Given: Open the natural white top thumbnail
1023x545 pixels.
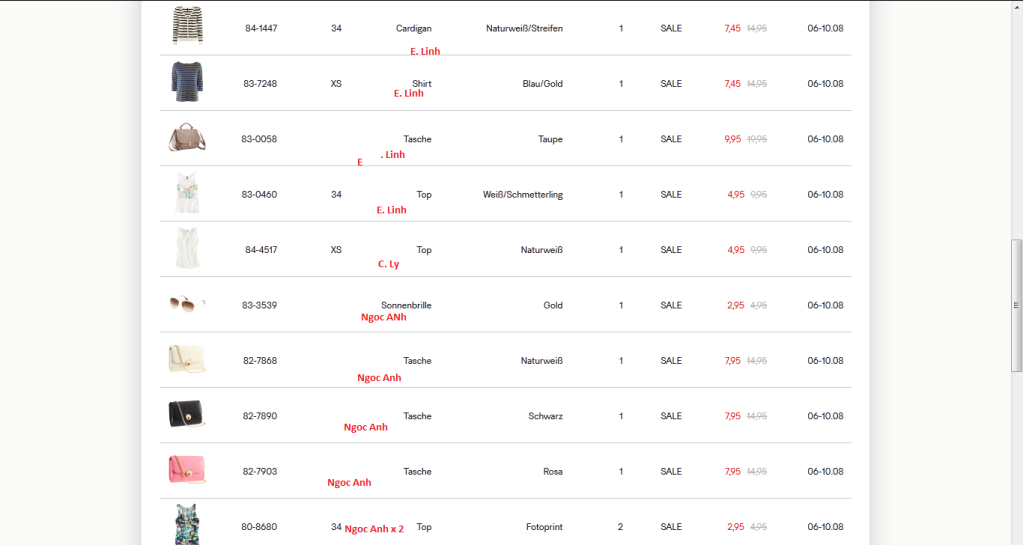Looking at the screenshot, I should tap(187, 248).
